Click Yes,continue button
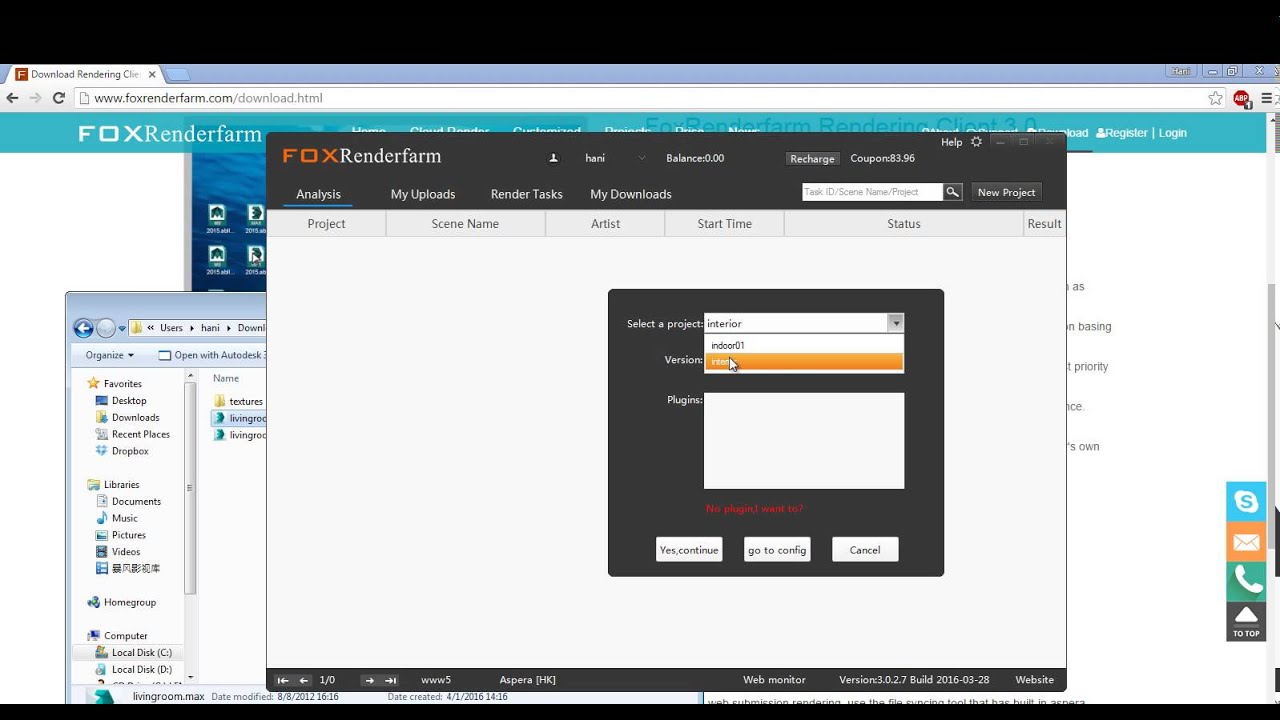 point(689,550)
